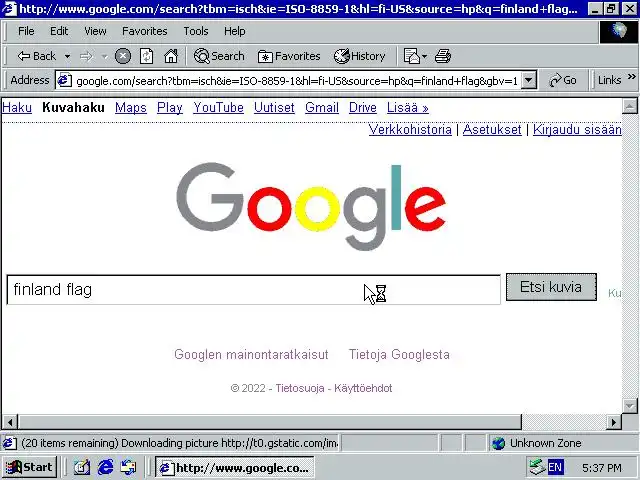Viewport: 640px width, 480px height.
Task: Click the status bar page icon
Action: click(x=10, y=443)
